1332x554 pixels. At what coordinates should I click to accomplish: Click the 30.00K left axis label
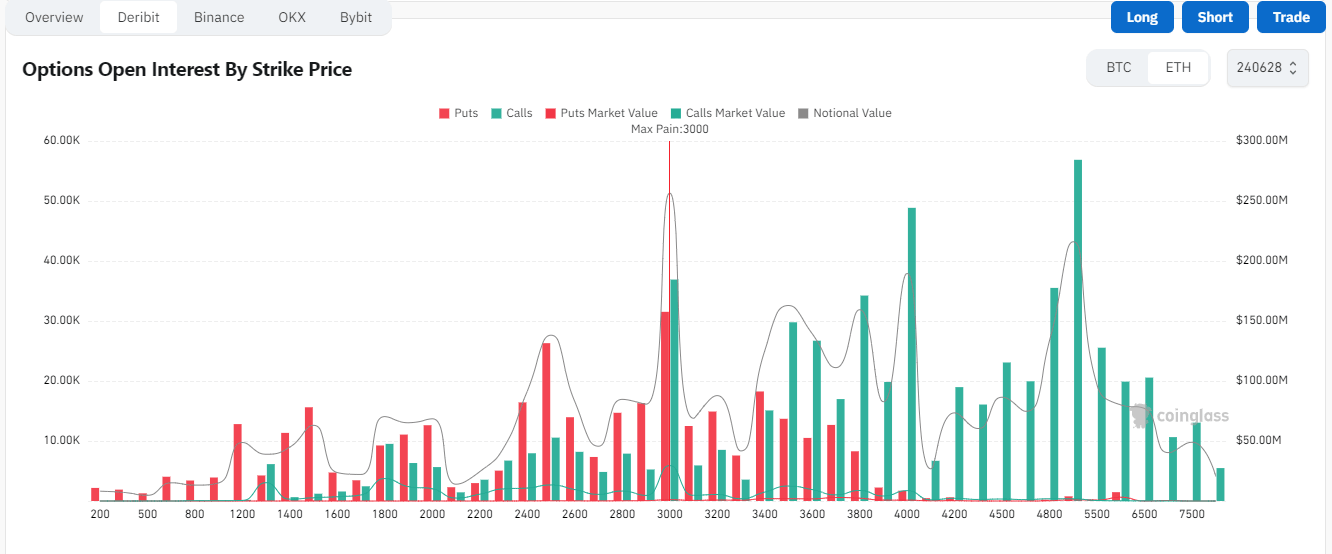coord(61,320)
